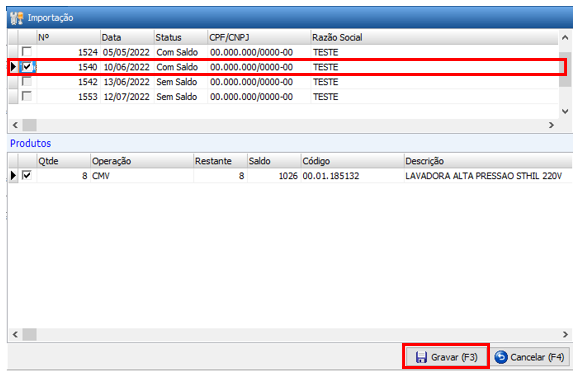Click the Produtos section label

pyautogui.click(x=31, y=143)
